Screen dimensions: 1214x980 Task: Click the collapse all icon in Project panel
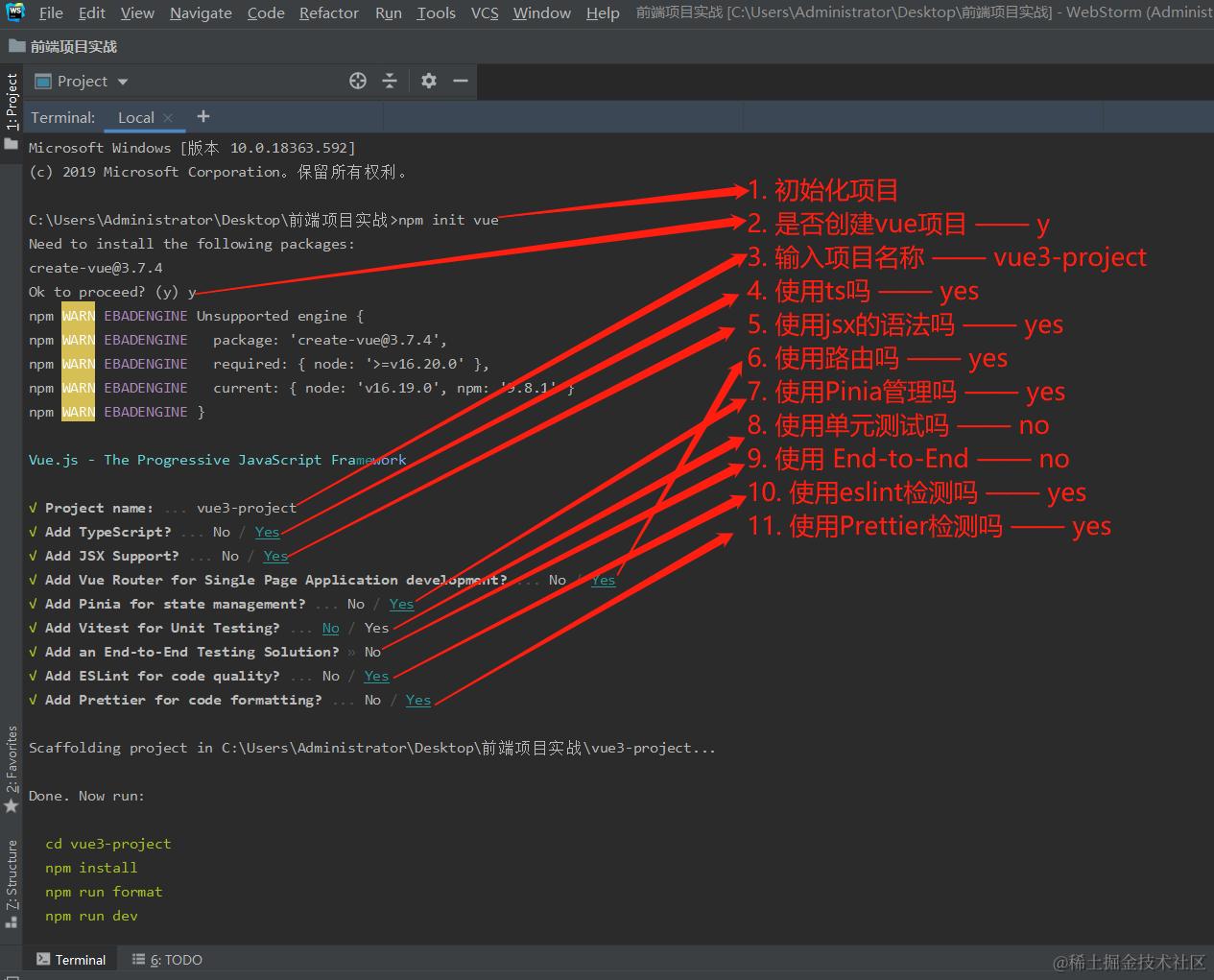click(390, 82)
